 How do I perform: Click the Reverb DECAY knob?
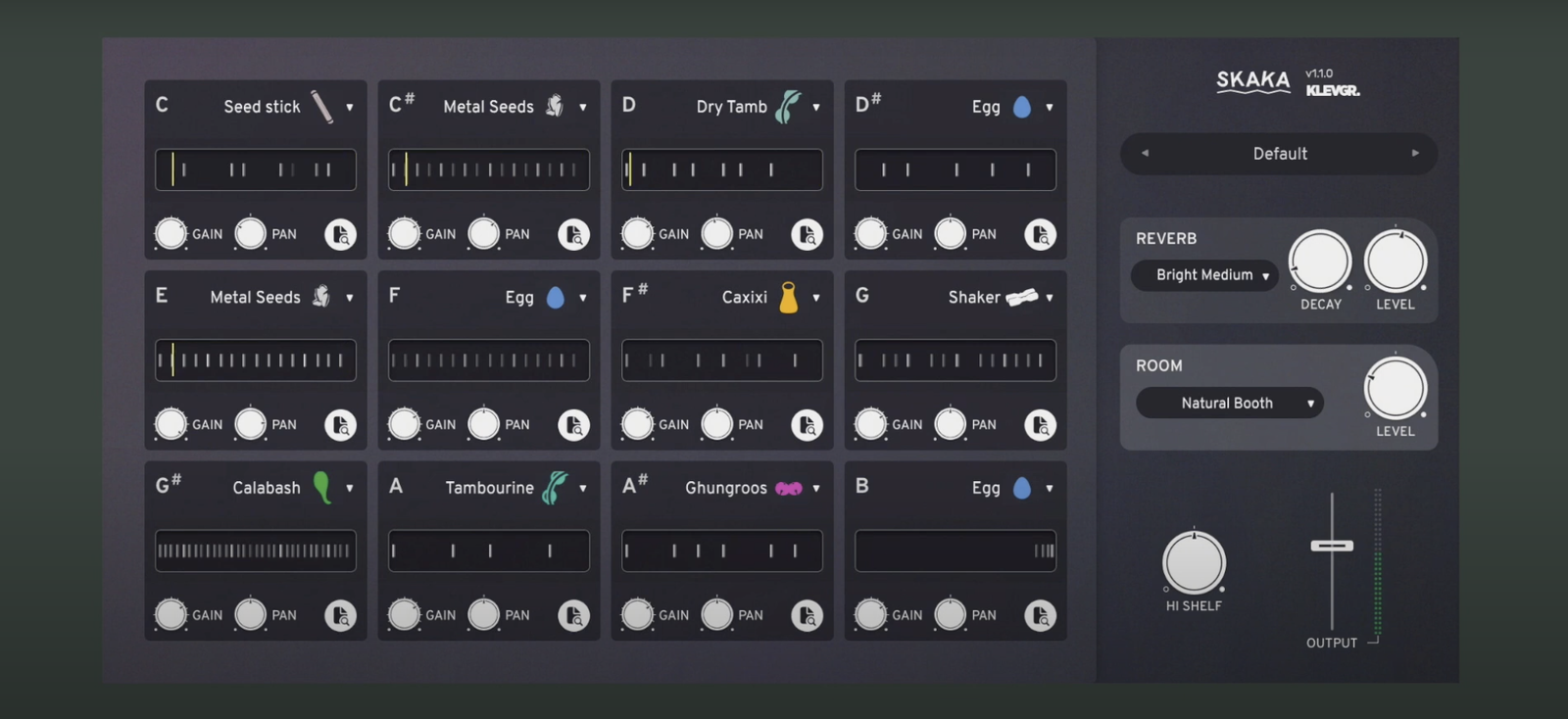tap(1319, 262)
